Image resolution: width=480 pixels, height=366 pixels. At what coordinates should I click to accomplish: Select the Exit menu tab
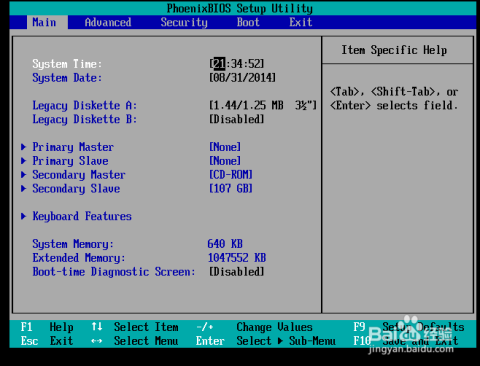pyautogui.click(x=301, y=22)
